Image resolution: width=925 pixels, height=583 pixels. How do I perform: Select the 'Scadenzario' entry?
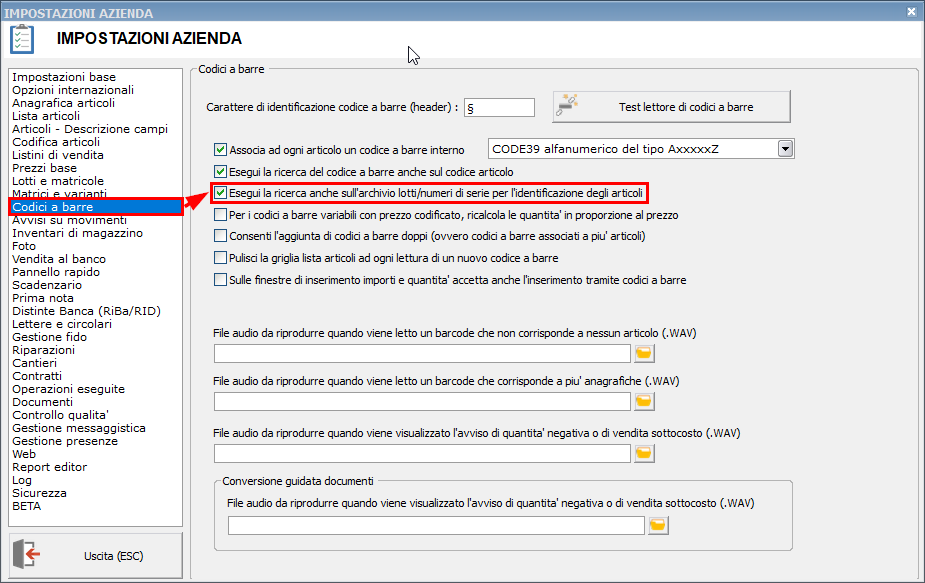click(x=47, y=285)
